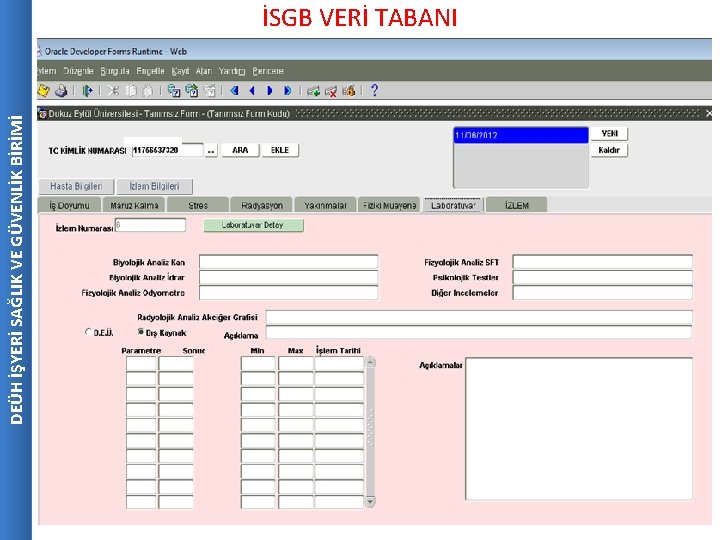The height and width of the screenshot is (540, 720).
Task: Open the Kayıt menu
Action: 180,71
